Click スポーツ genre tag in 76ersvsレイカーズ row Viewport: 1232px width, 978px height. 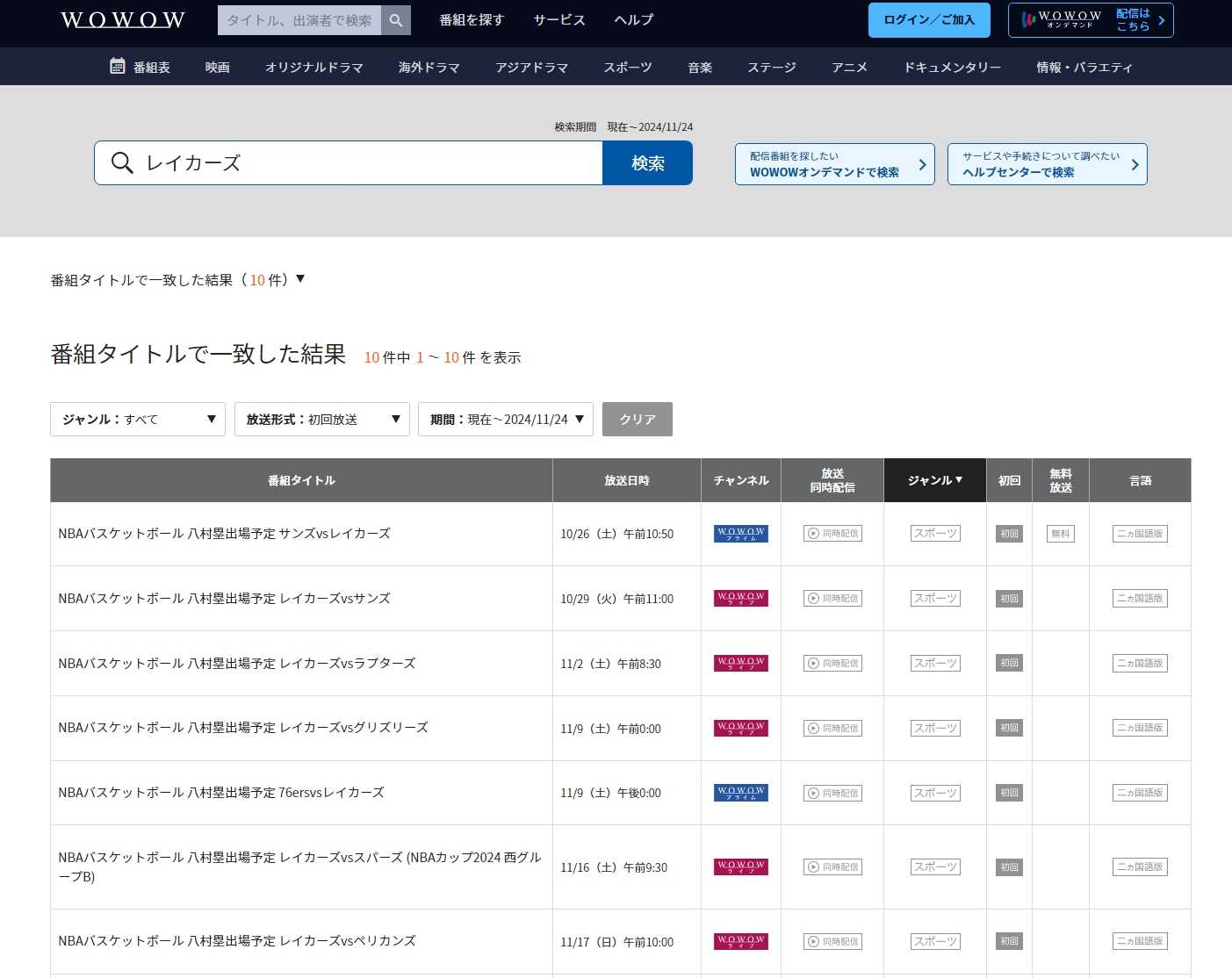pyautogui.click(x=935, y=794)
